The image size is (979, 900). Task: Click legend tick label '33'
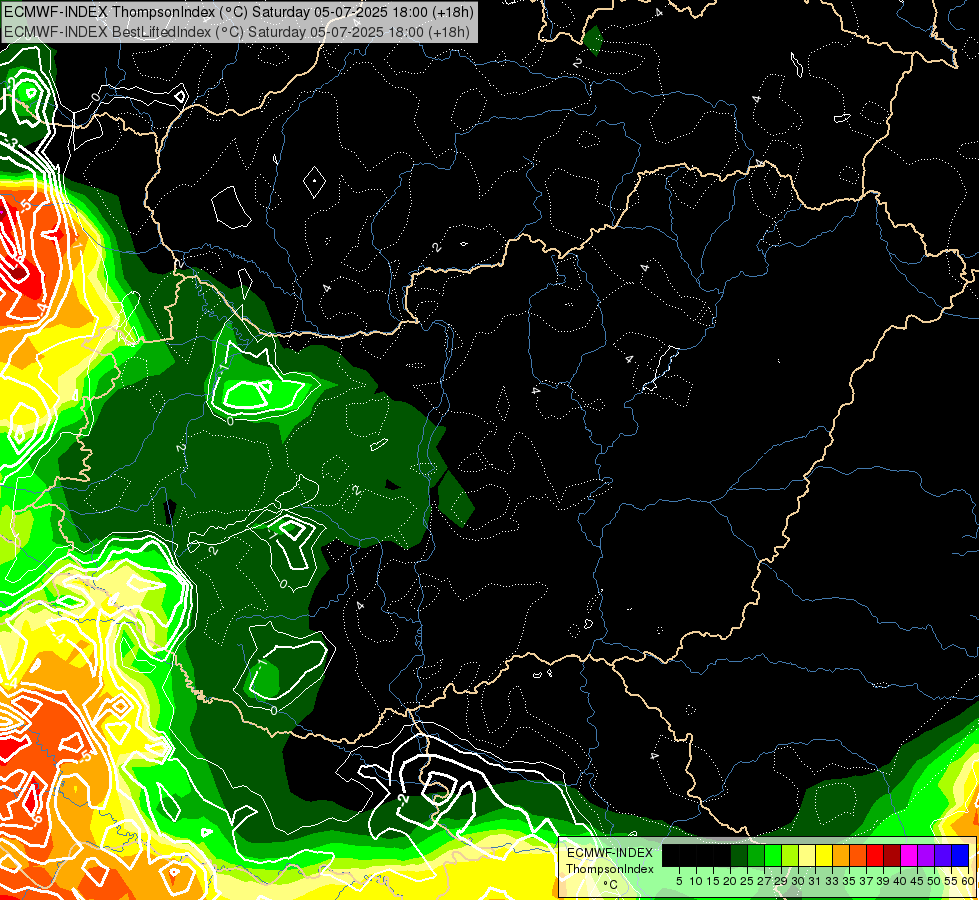click(x=833, y=881)
